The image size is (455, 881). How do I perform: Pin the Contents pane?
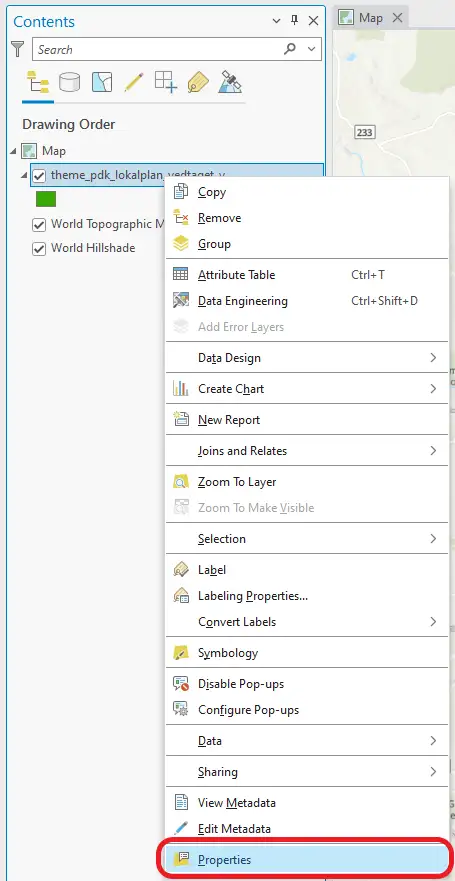click(294, 21)
